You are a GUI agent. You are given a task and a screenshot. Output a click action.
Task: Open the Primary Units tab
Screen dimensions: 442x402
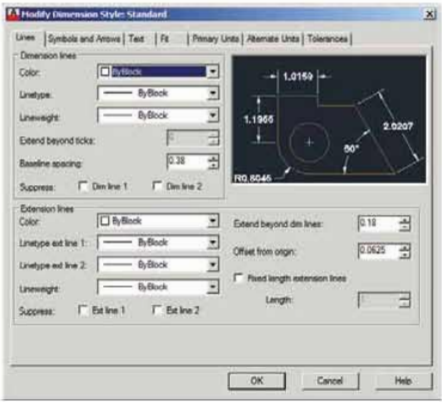216,39
